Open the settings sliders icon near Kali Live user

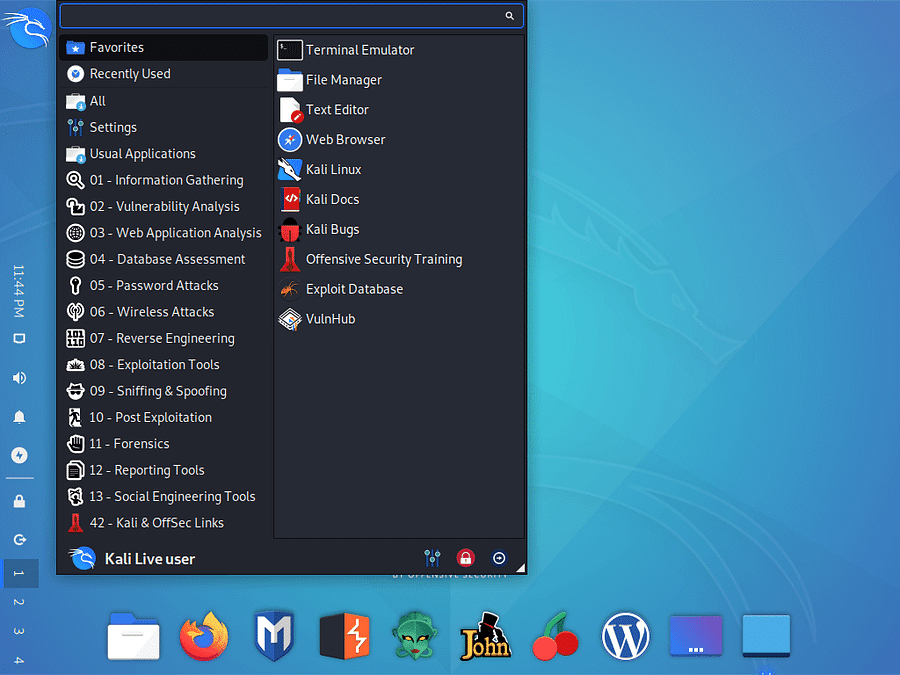432,558
